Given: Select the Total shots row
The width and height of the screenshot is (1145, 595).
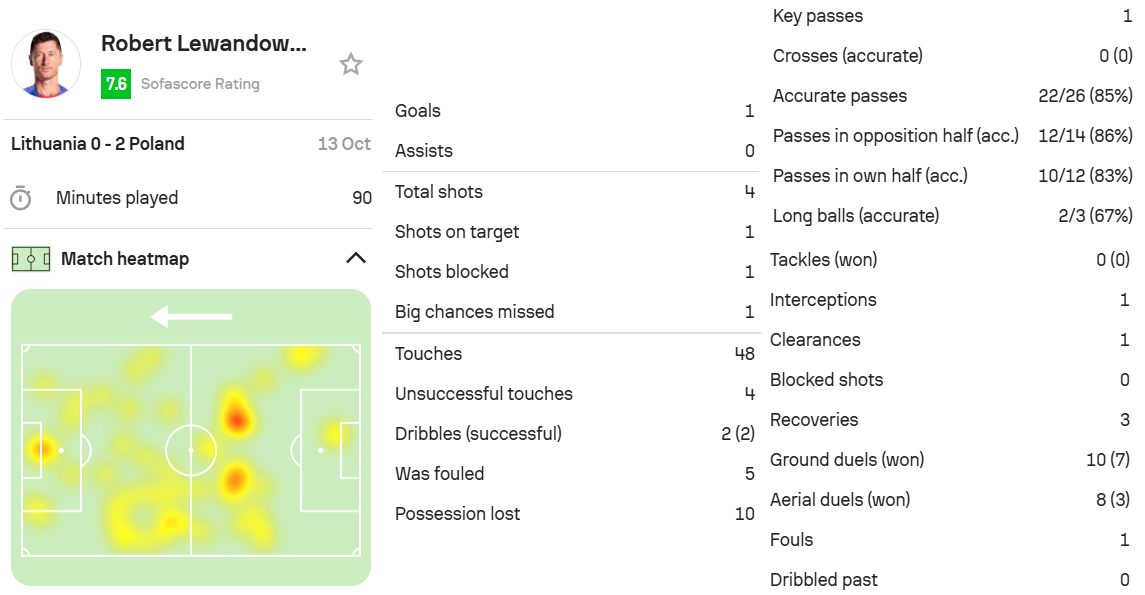Looking at the screenshot, I should click(574, 192).
